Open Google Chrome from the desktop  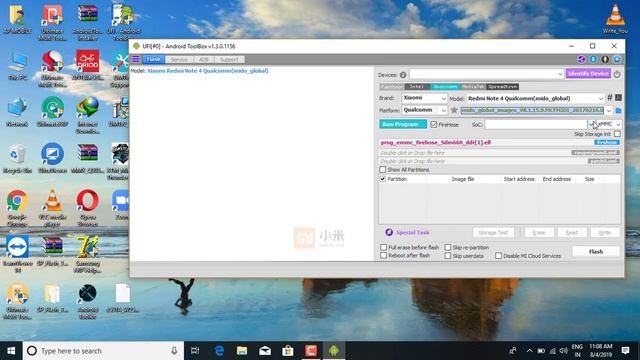[x=17, y=208]
